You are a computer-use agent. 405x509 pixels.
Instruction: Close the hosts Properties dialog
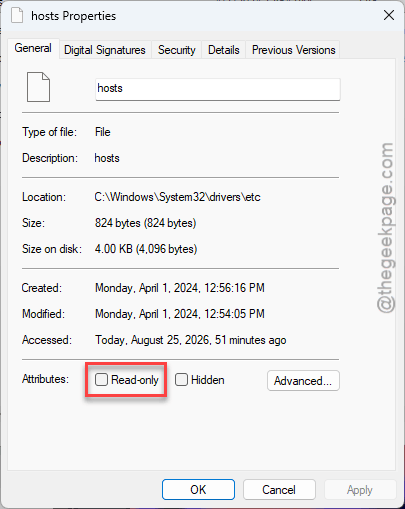click(x=389, y=15)
